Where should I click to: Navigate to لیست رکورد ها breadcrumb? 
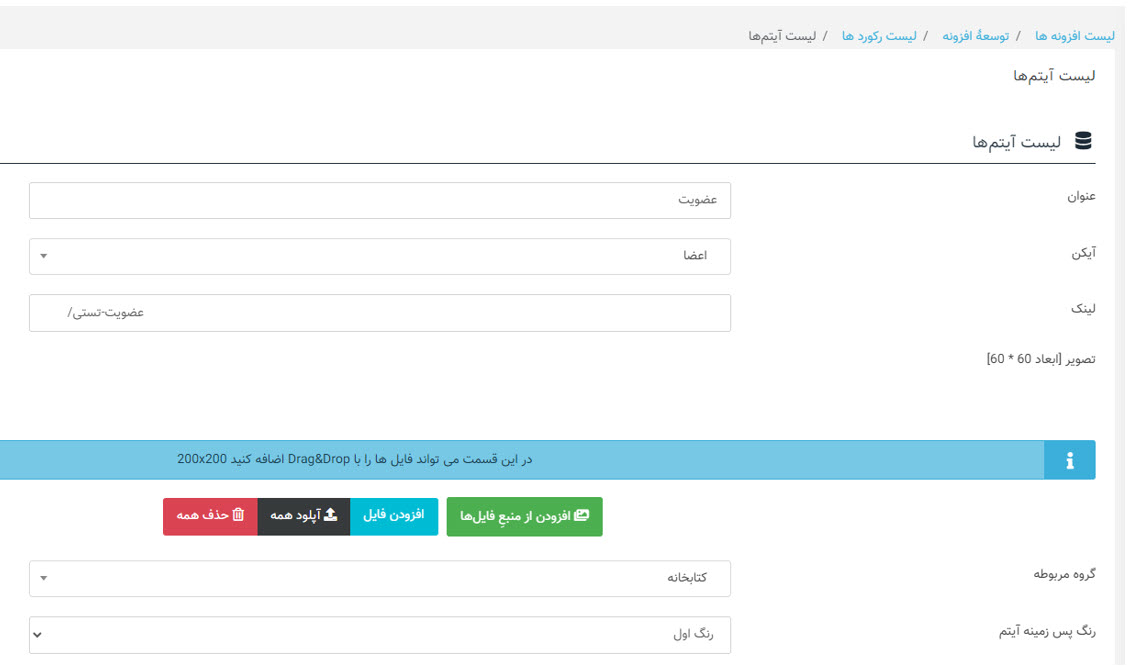pyautogui.click(x=879, y=36)
